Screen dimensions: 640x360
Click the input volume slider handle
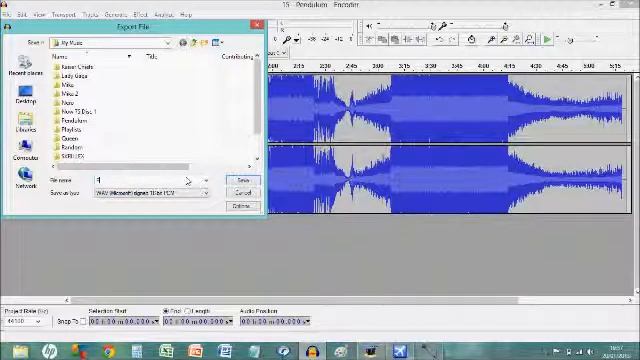505,26
